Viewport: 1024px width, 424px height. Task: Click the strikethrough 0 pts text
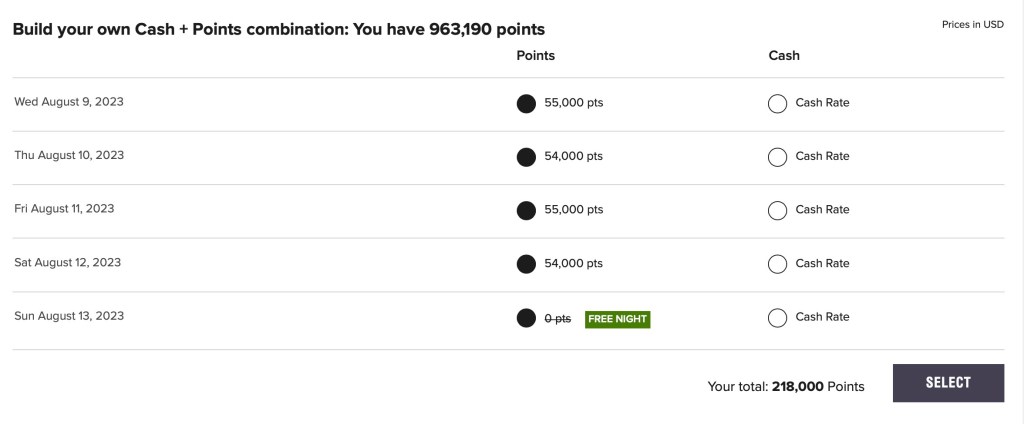557,319
